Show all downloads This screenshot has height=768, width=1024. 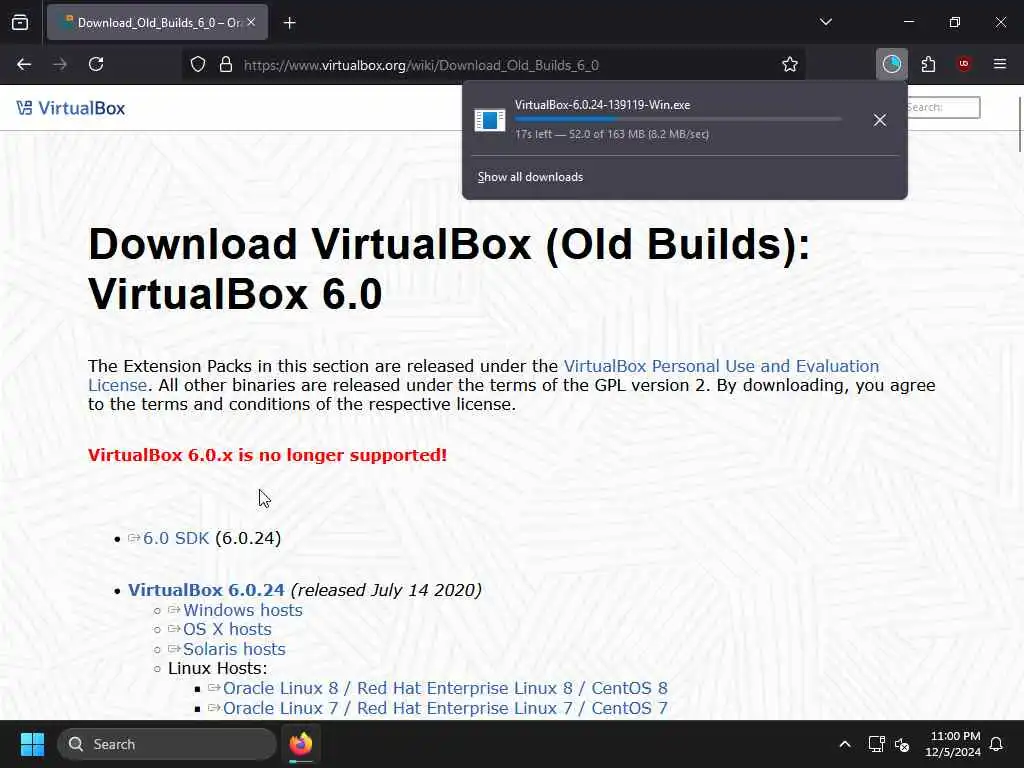tap(530, 177)
